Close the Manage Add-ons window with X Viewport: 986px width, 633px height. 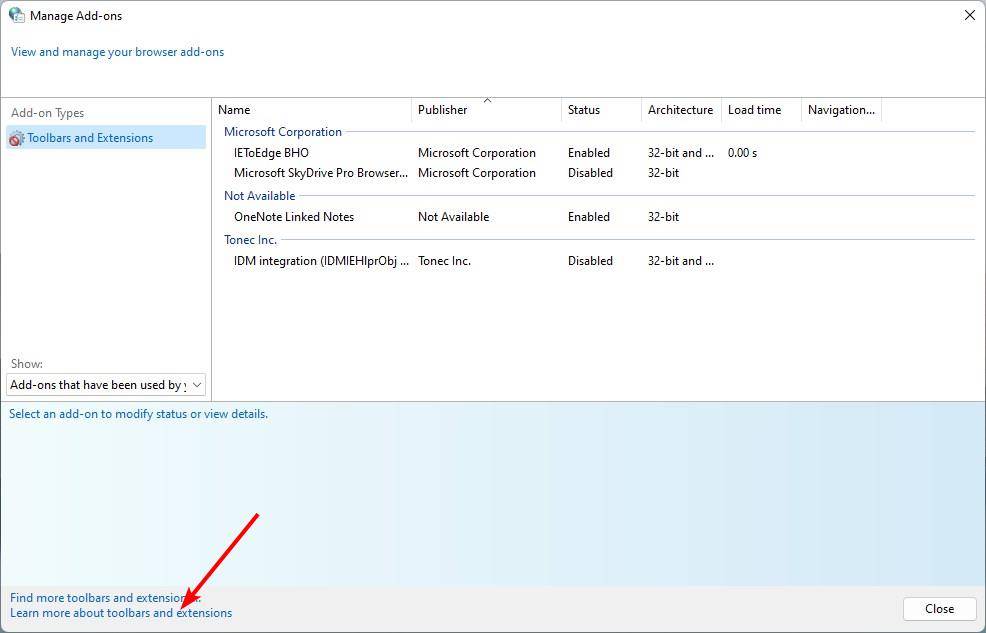click(x=968, y=16)
